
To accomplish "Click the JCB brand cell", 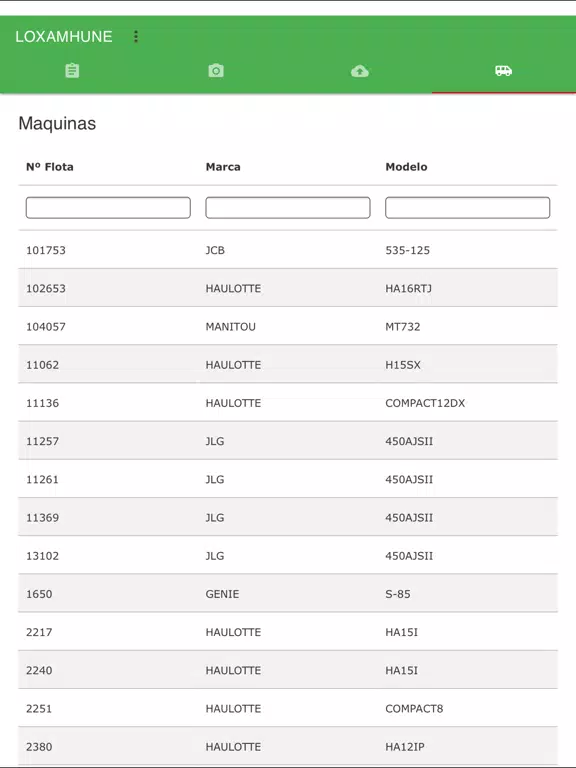I will click(x=215, y=250).
